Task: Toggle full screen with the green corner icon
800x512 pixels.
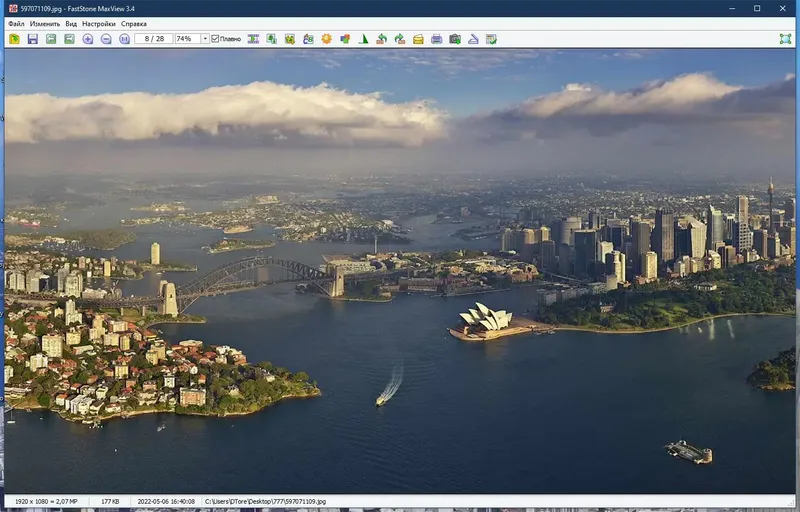Action: pyautogui.click(x=785, y=39)
